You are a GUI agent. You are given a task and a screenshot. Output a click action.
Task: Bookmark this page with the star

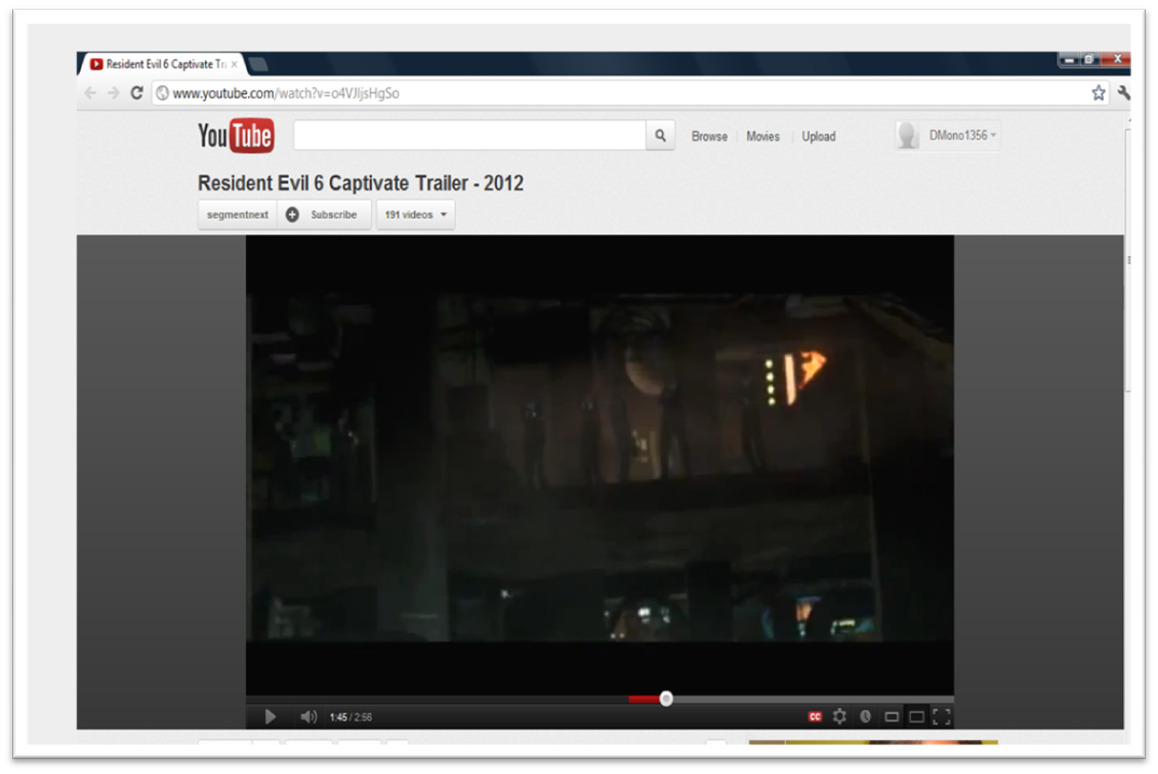click(1098, 93)
